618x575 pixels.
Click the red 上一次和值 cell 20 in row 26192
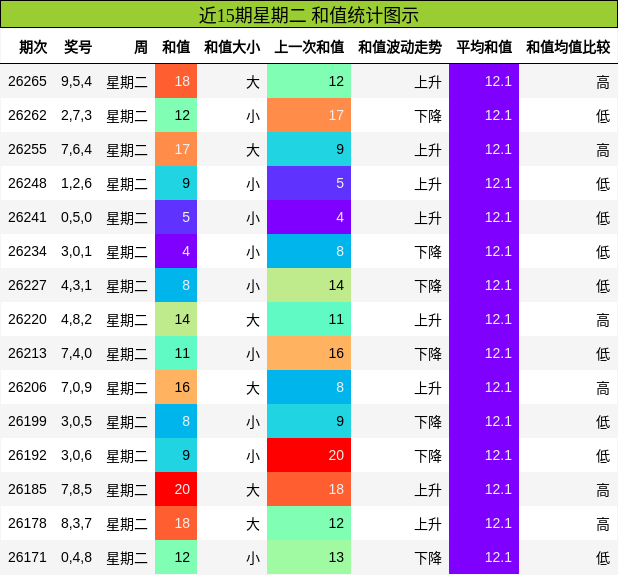pos(309,455)
